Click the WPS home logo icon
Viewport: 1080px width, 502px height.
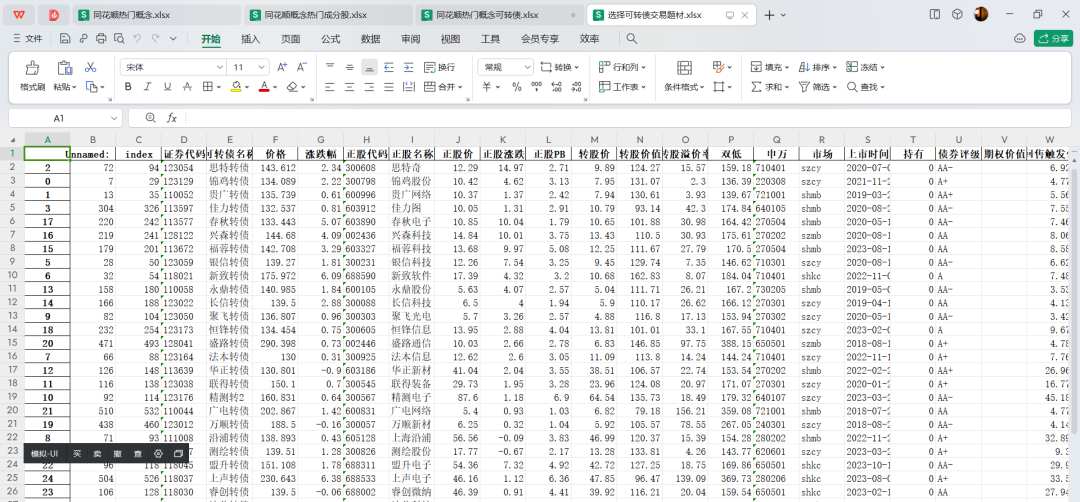21,14
